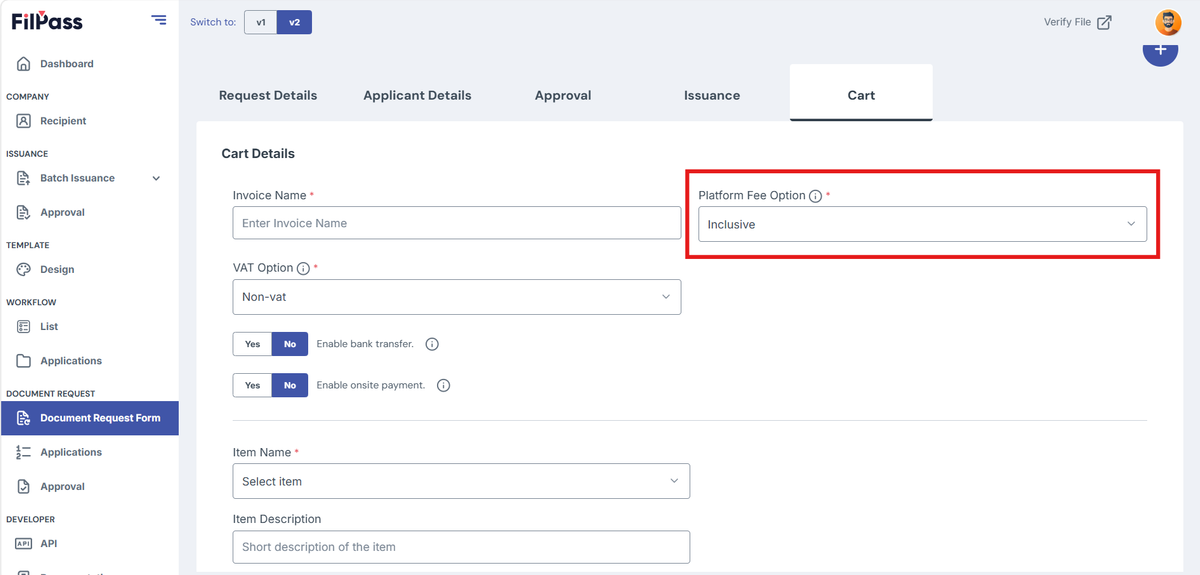Image resolution: width=1200 pixels, height=575 pixels.
Task: Click the Invoice Name input field
Action: [457, 223]
